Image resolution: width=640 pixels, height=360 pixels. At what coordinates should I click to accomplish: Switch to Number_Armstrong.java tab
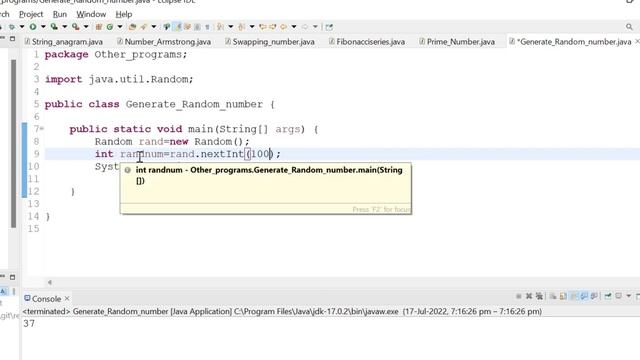[164, 42]
